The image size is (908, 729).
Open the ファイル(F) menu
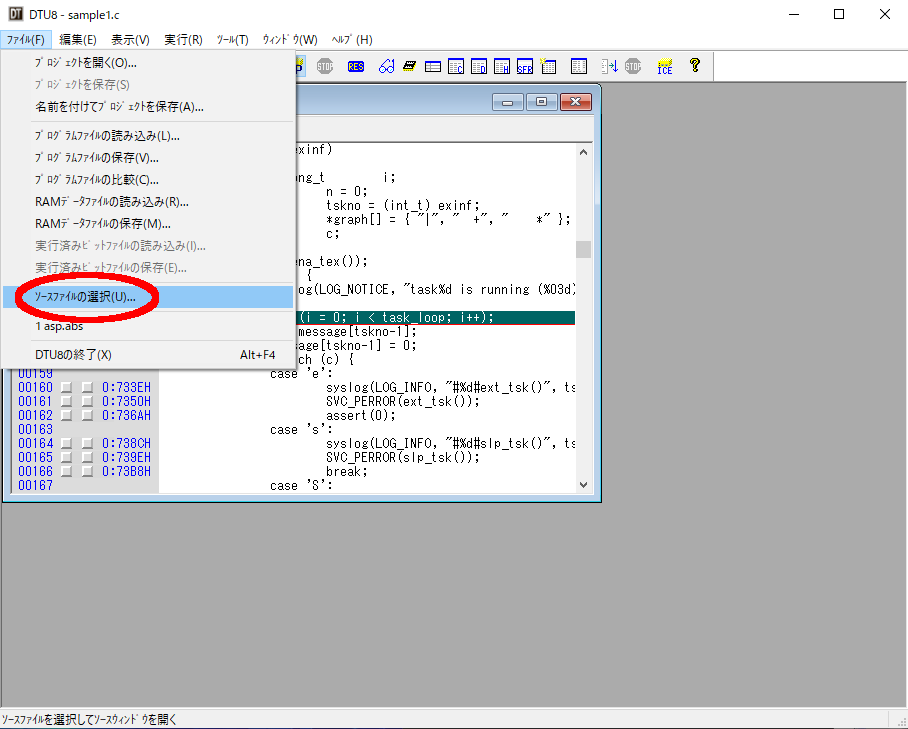click(26, 39)
